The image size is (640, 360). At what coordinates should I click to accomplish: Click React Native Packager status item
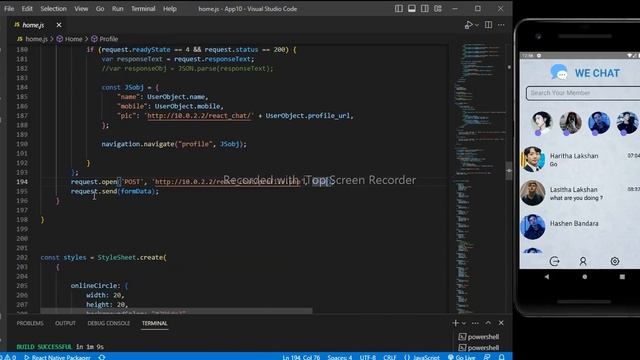(x=57, y=357)
